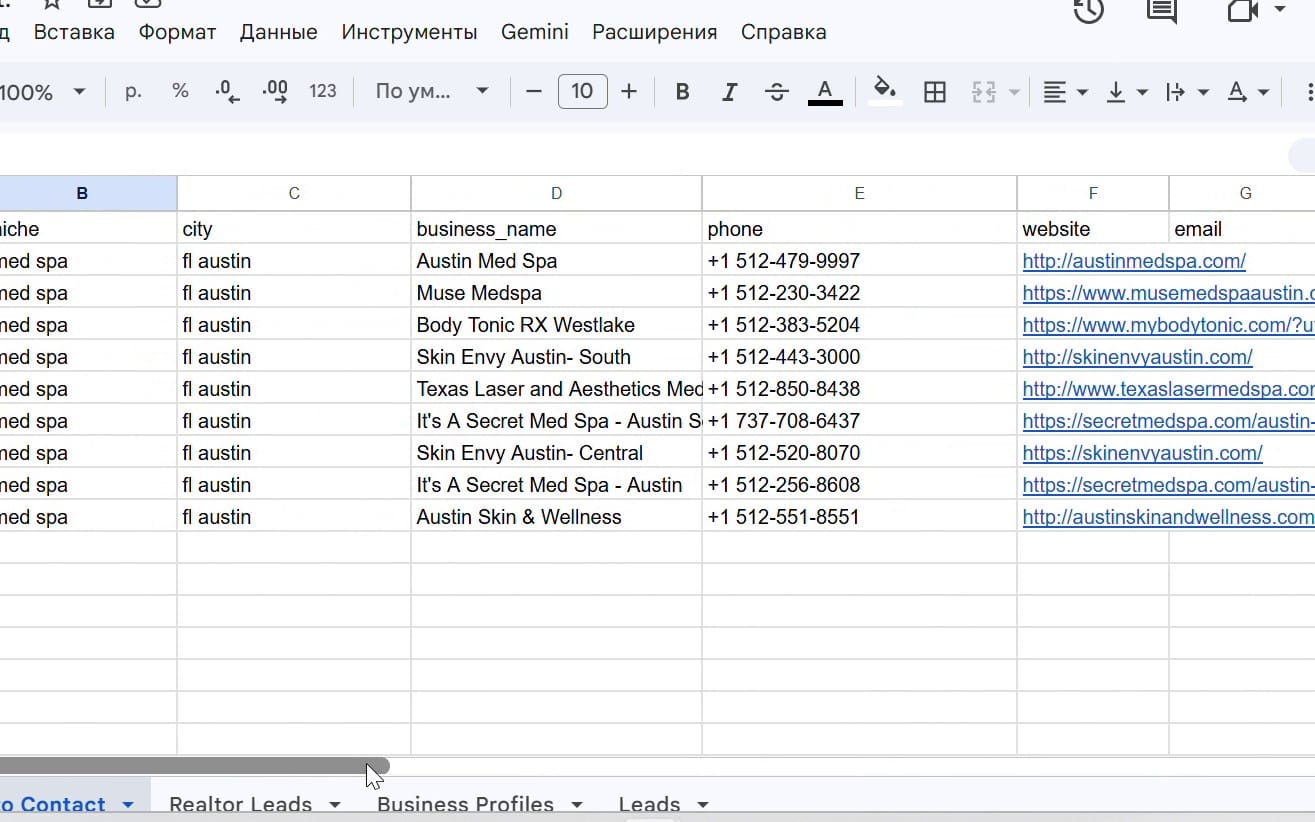Select the Muse Medspa cell
Image resolution: width=1315 pixels, height=822 pixels.
(x=556, y=293)
